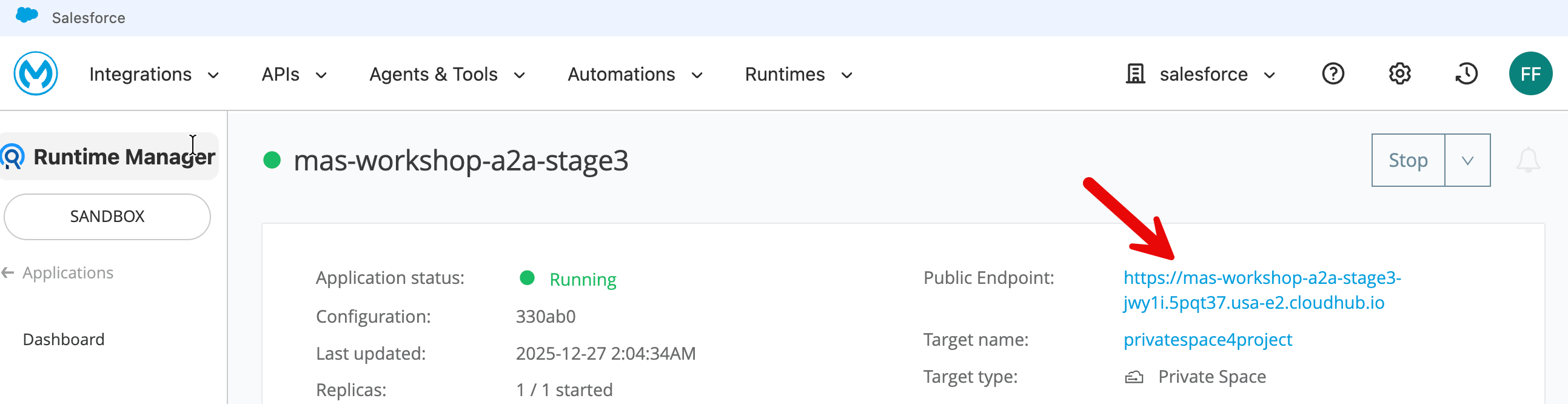This screenshot has height=404, width=1568.
Task: Expand the Integrations menu
Action: tap(154, 75)
